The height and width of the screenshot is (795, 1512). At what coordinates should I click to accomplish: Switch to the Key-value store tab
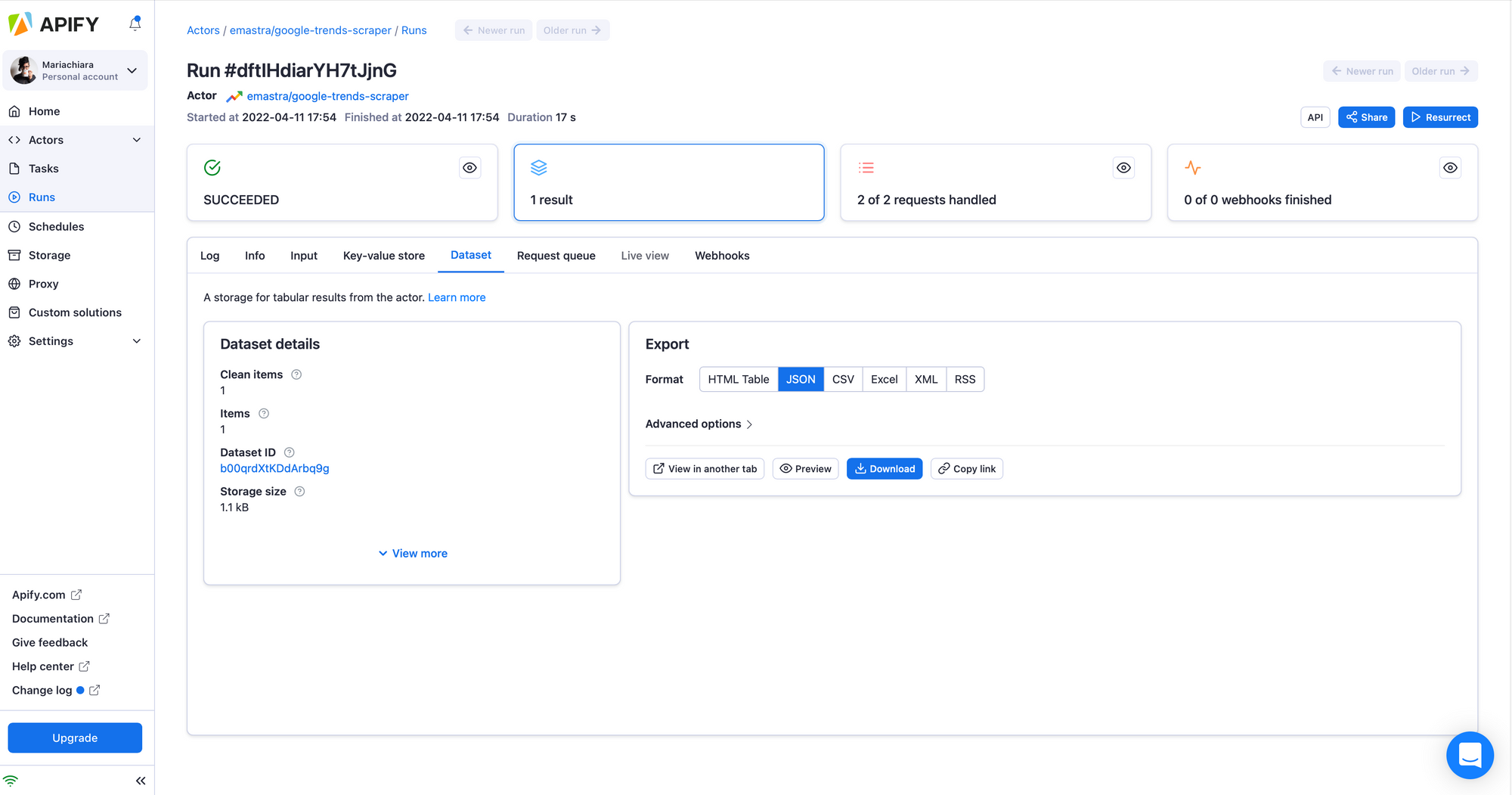pyautogui.click(x=384, y=256)
